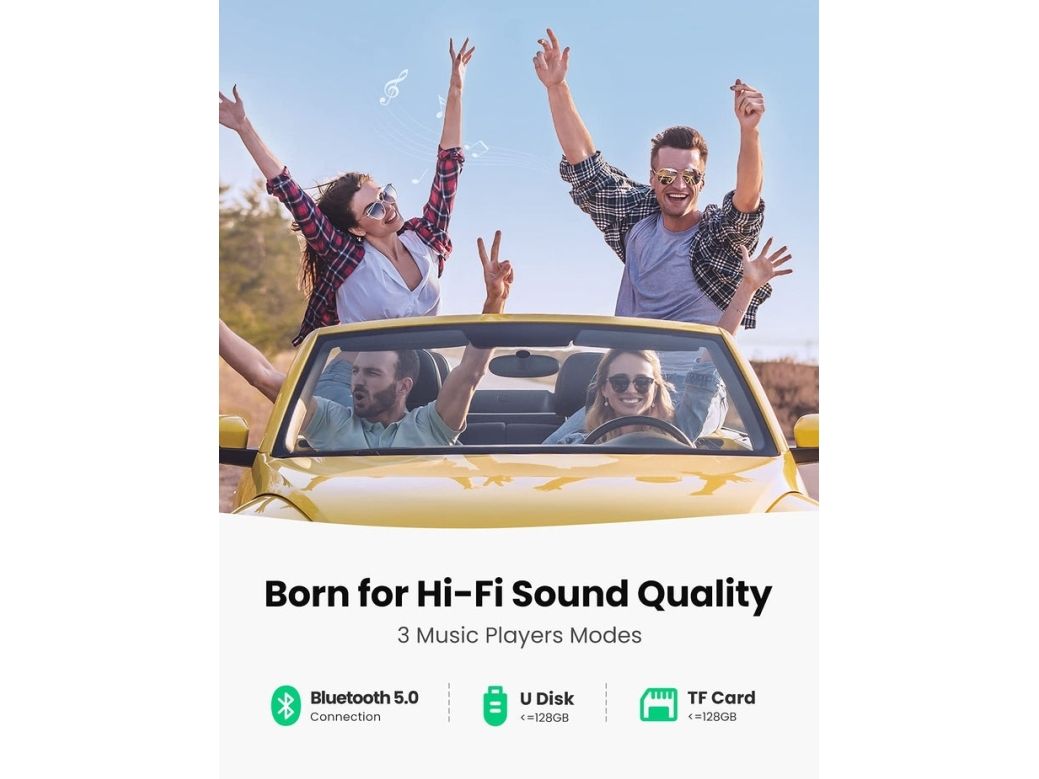This screenshot has height=779, width=1039.
Task: Click the '3 Music Players Modes' subtitle
Action: [520, 635]
